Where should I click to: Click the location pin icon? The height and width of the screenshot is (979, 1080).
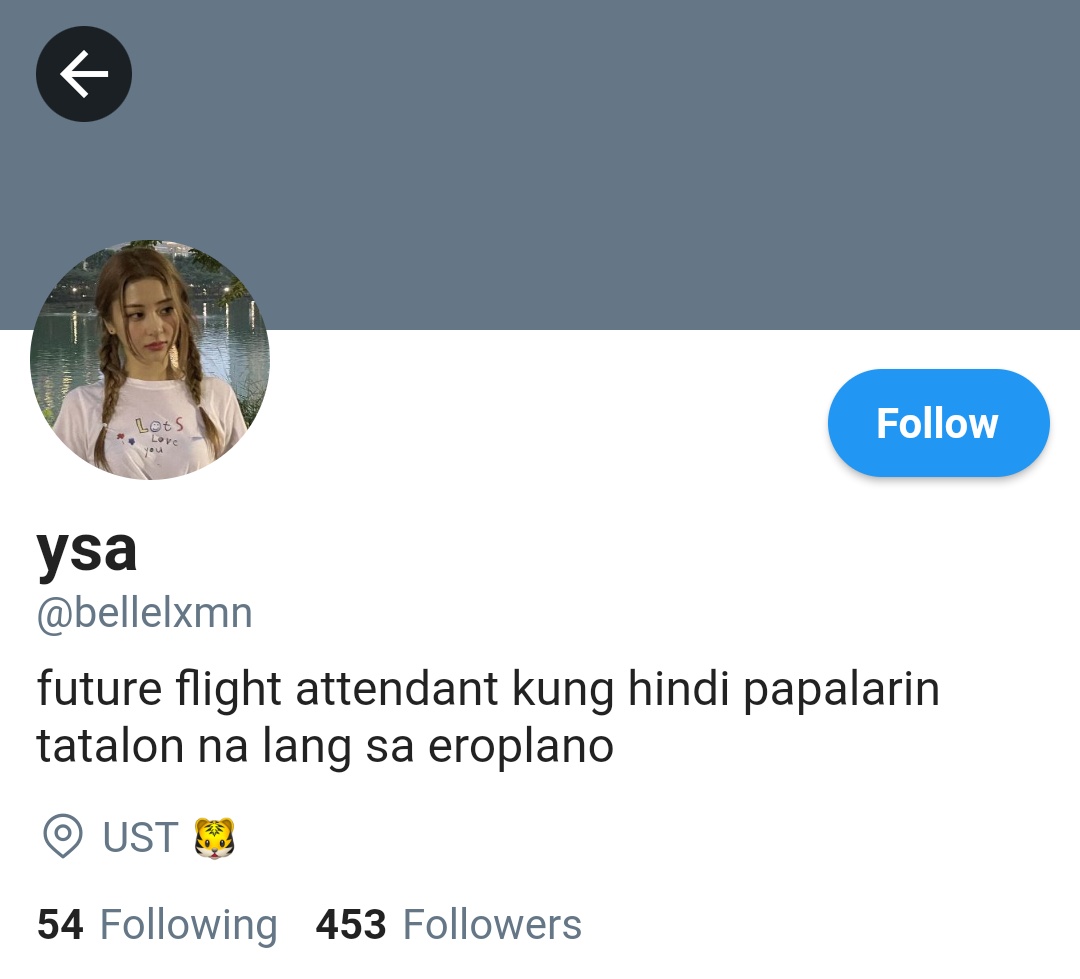point(63,836)
